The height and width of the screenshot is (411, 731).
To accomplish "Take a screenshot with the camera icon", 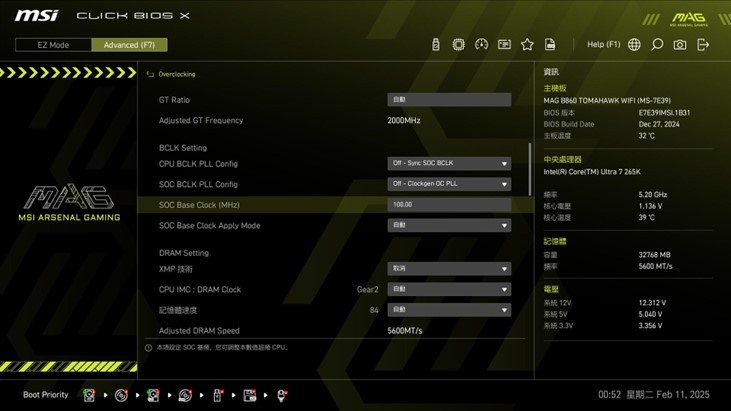I will [680, 45].
